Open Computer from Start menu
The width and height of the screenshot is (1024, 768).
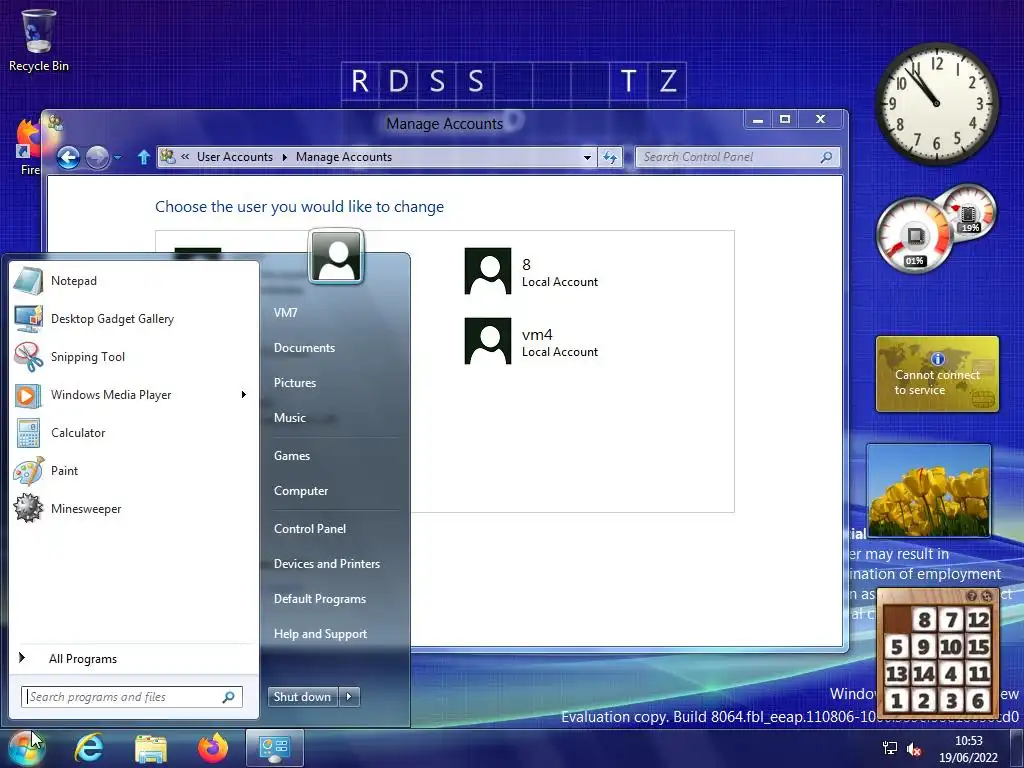(x=301, y=490)
